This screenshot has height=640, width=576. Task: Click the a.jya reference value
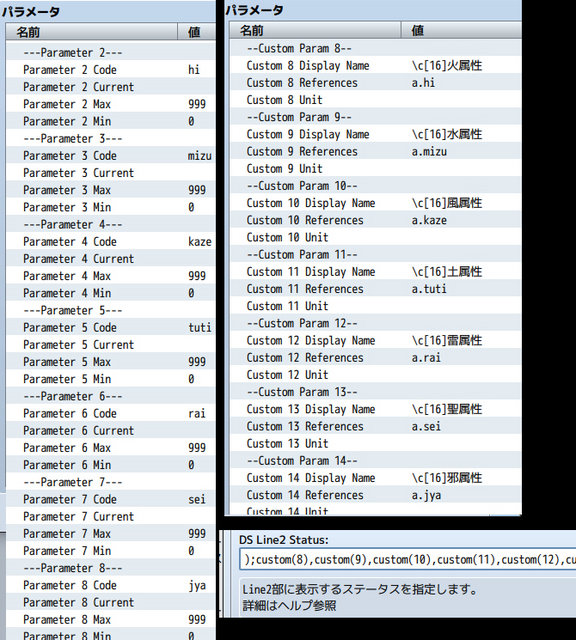tap(426, 495)
